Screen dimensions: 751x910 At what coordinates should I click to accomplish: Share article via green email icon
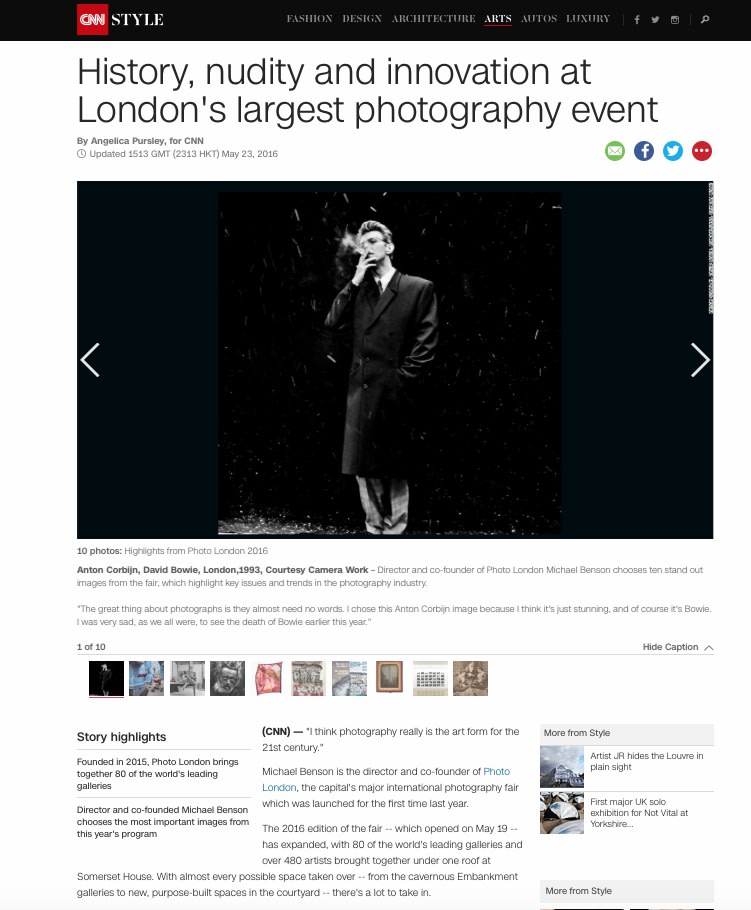point(615,151)
